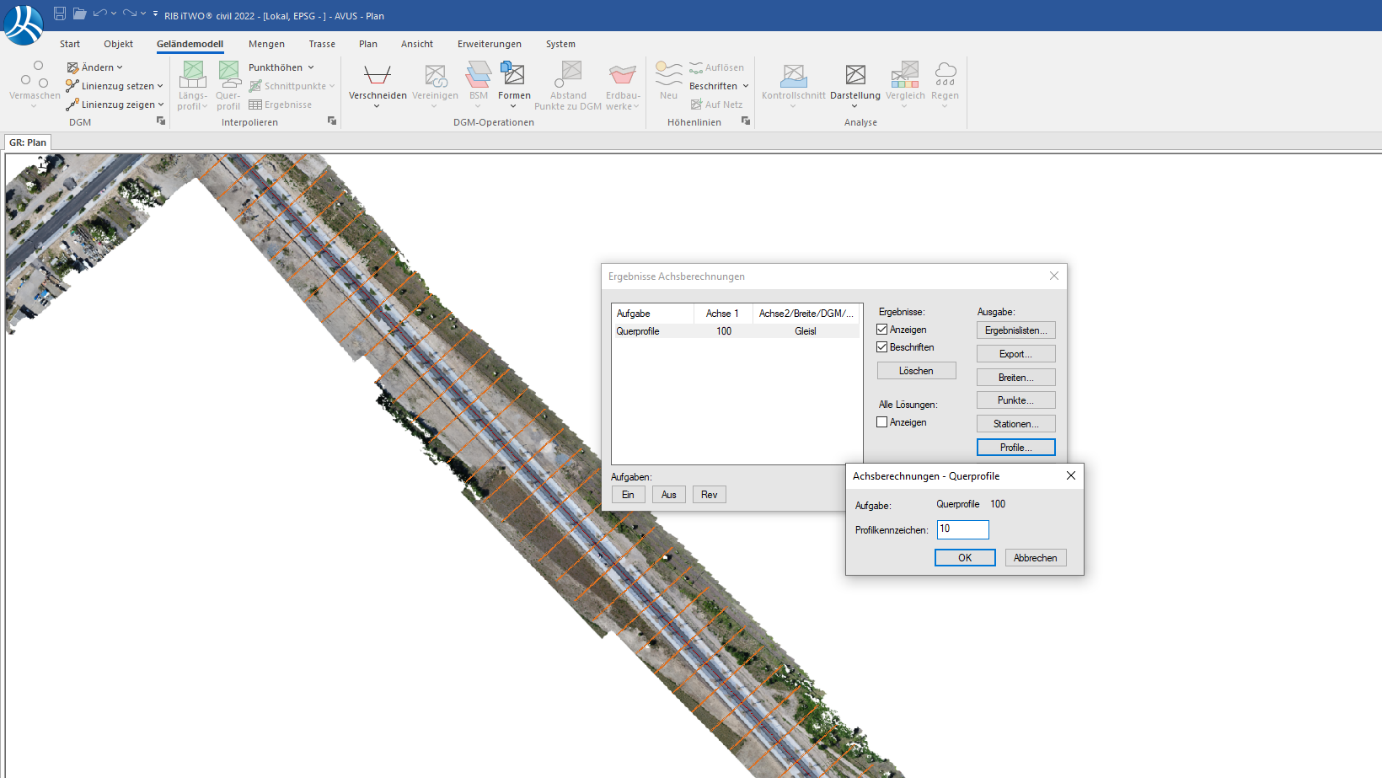
Task: Click the Ergebnislisten... button
Action: tap(1015, 330)
